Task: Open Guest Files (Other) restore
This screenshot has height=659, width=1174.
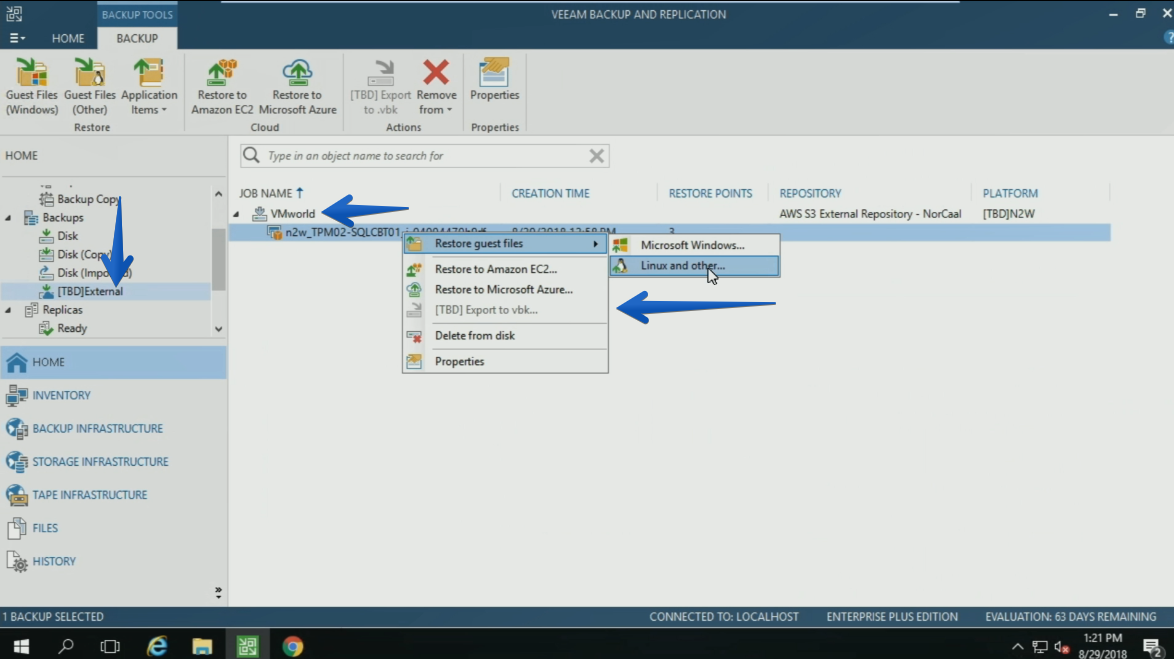Action: (90, 86)
